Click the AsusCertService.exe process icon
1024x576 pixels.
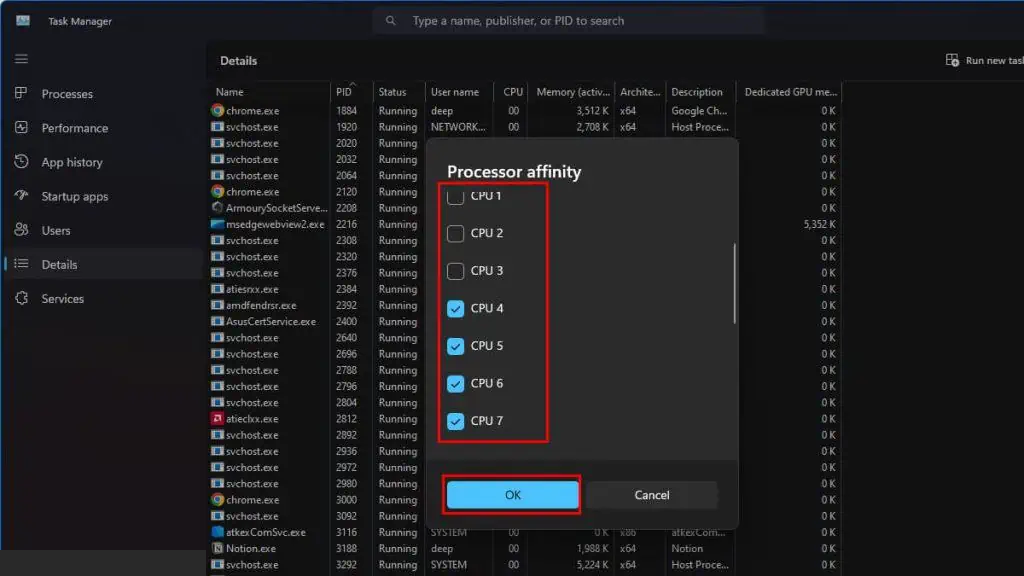[x=217, y=321]
